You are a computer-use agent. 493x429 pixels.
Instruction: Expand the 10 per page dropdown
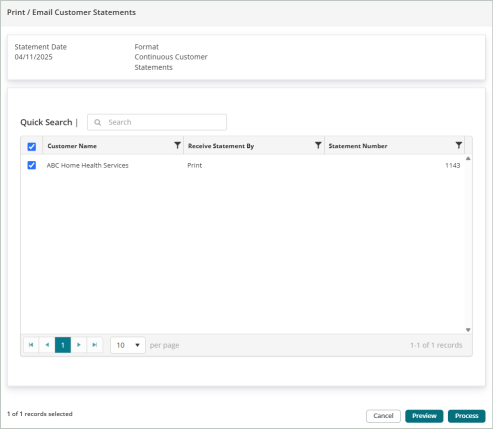(x=128, y=345)
